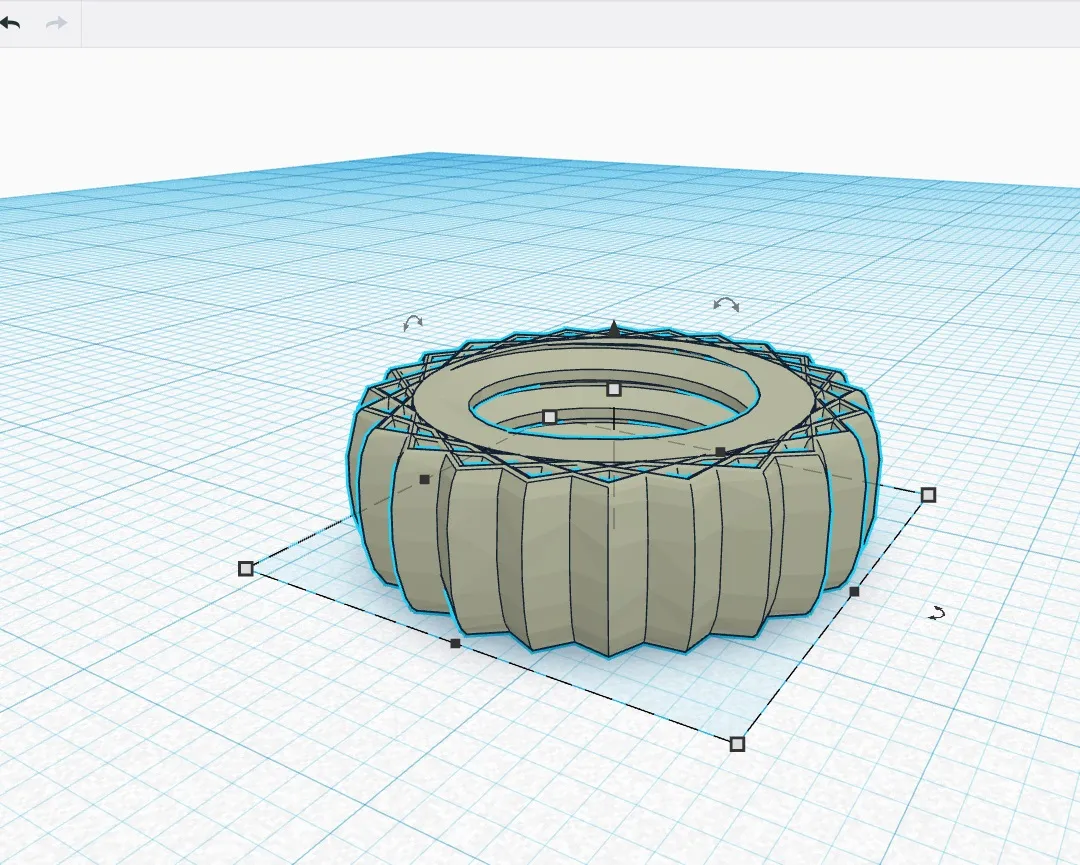Click the white top-face height scale handle
This screenshot has width=1080, height=865.
612,388
